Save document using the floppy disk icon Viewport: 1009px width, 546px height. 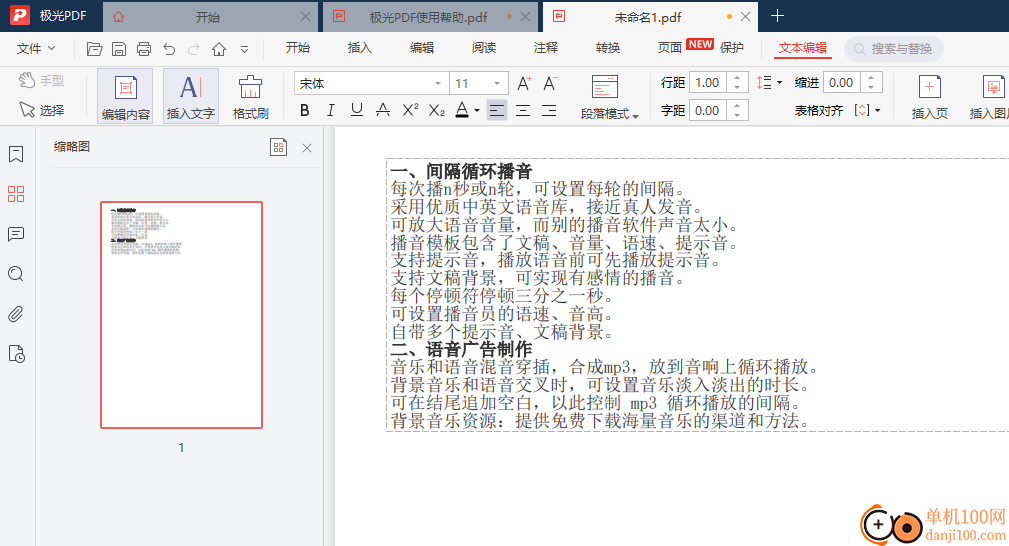118,49
